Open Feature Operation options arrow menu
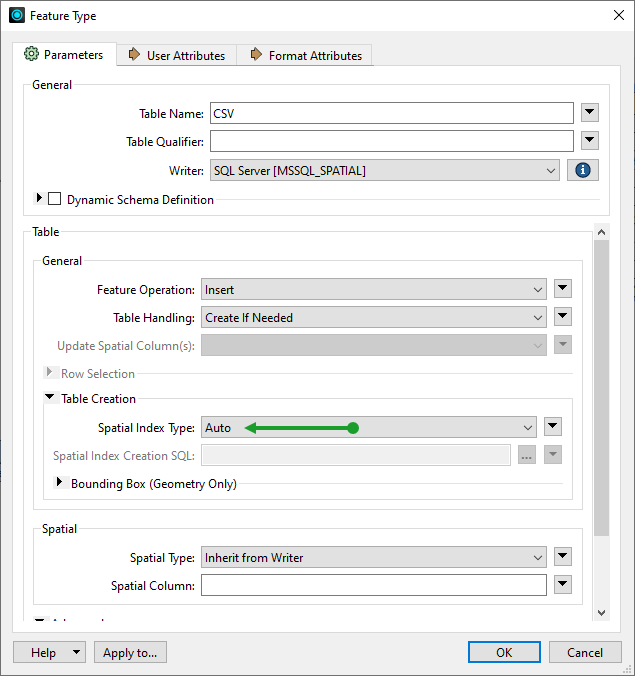635x676 pixels. (x=562, y=289)
